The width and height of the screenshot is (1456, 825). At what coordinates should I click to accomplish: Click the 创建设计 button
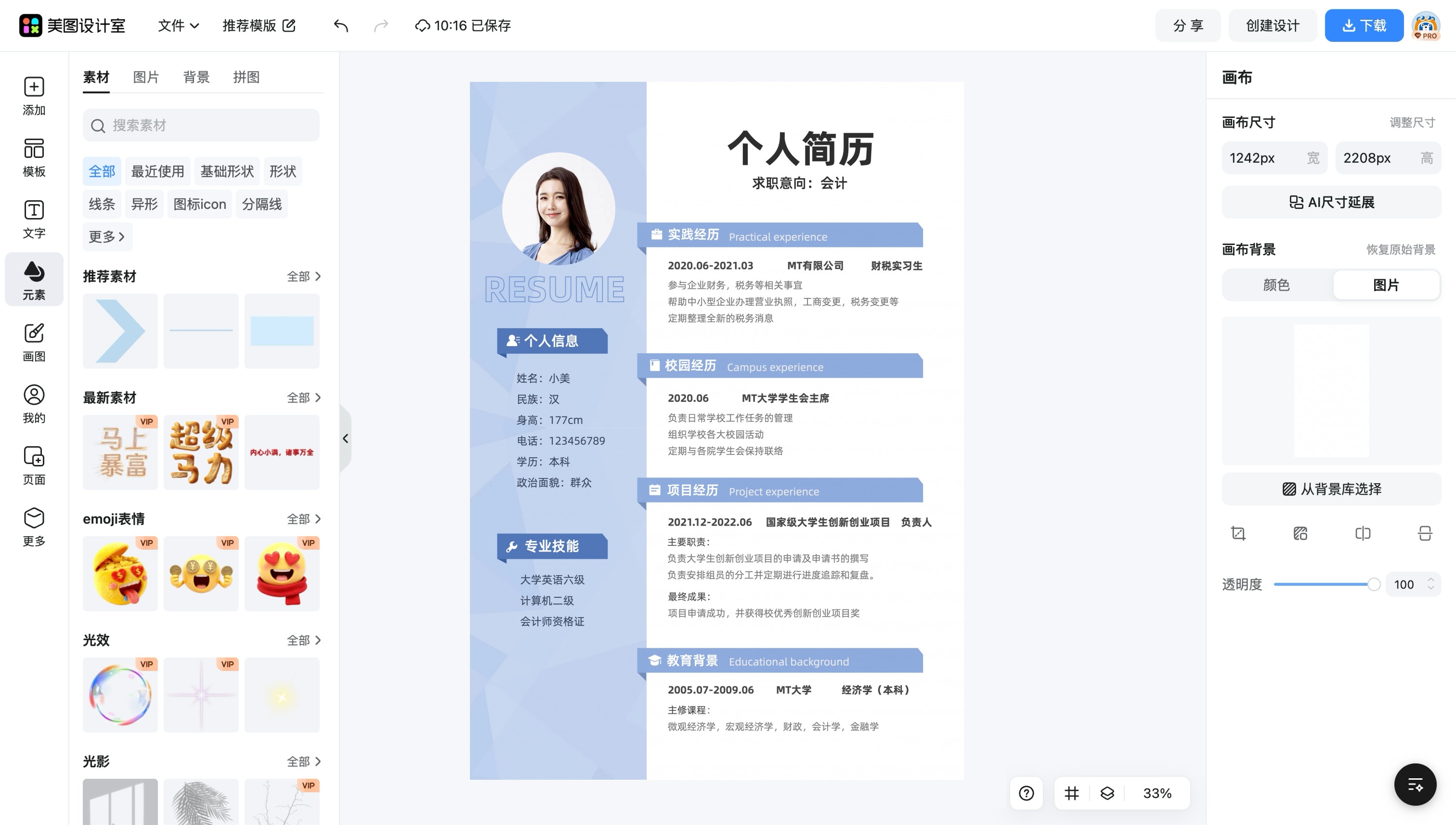(1273, 26)
